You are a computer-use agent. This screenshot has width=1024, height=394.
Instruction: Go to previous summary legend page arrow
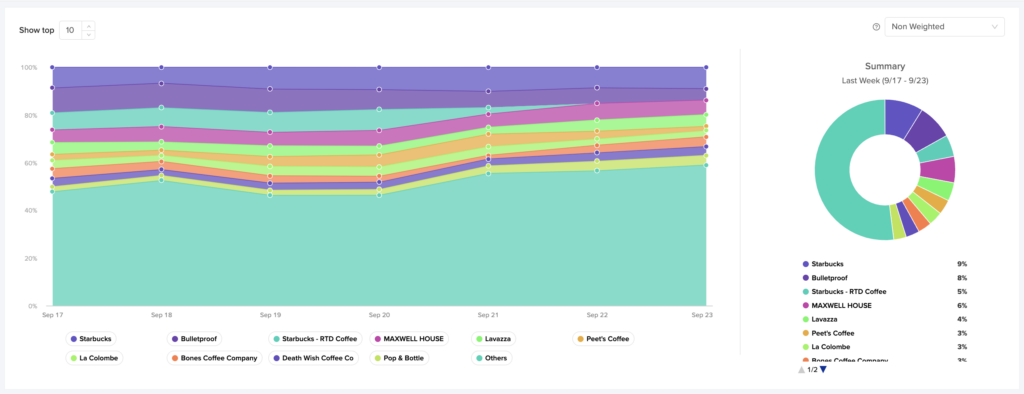point(801,370)
